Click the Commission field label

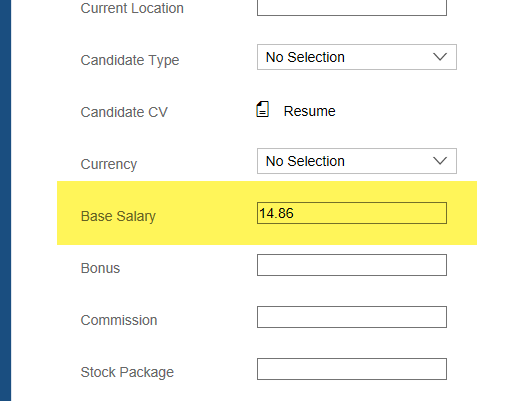pyautogui.click(x=119, y=320)
